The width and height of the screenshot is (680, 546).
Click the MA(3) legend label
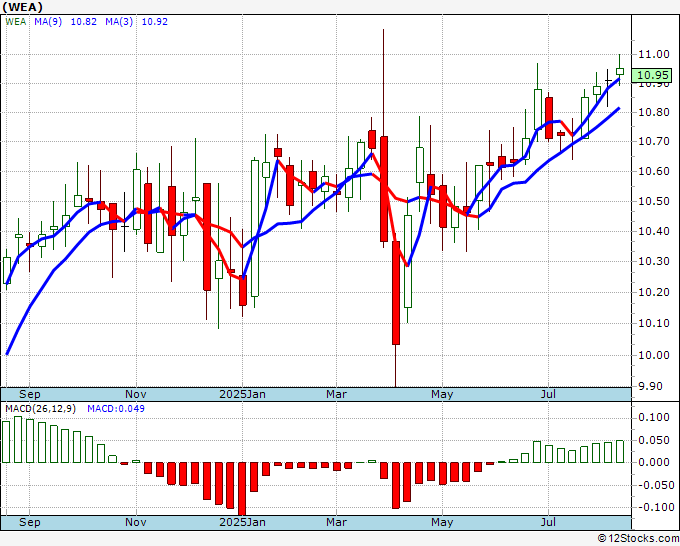[119, 22]
